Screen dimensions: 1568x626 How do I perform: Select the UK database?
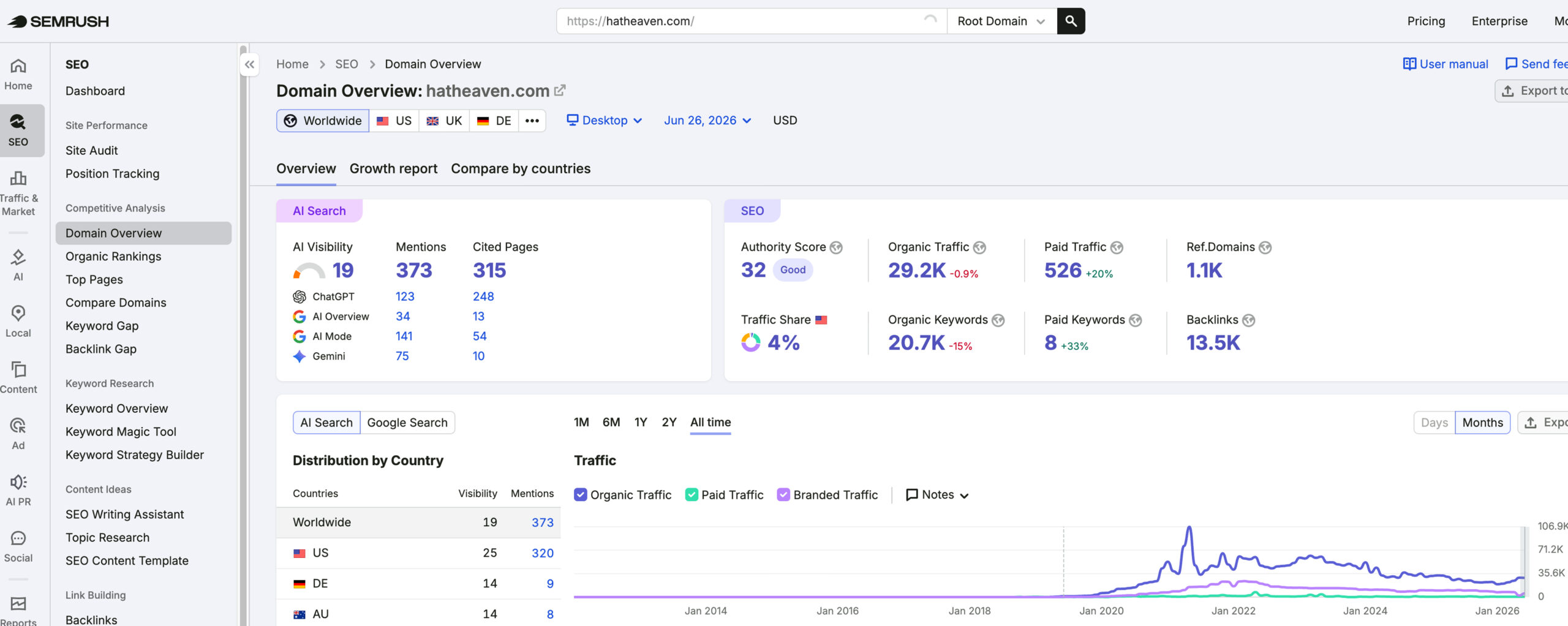click(x=444, y=121)
